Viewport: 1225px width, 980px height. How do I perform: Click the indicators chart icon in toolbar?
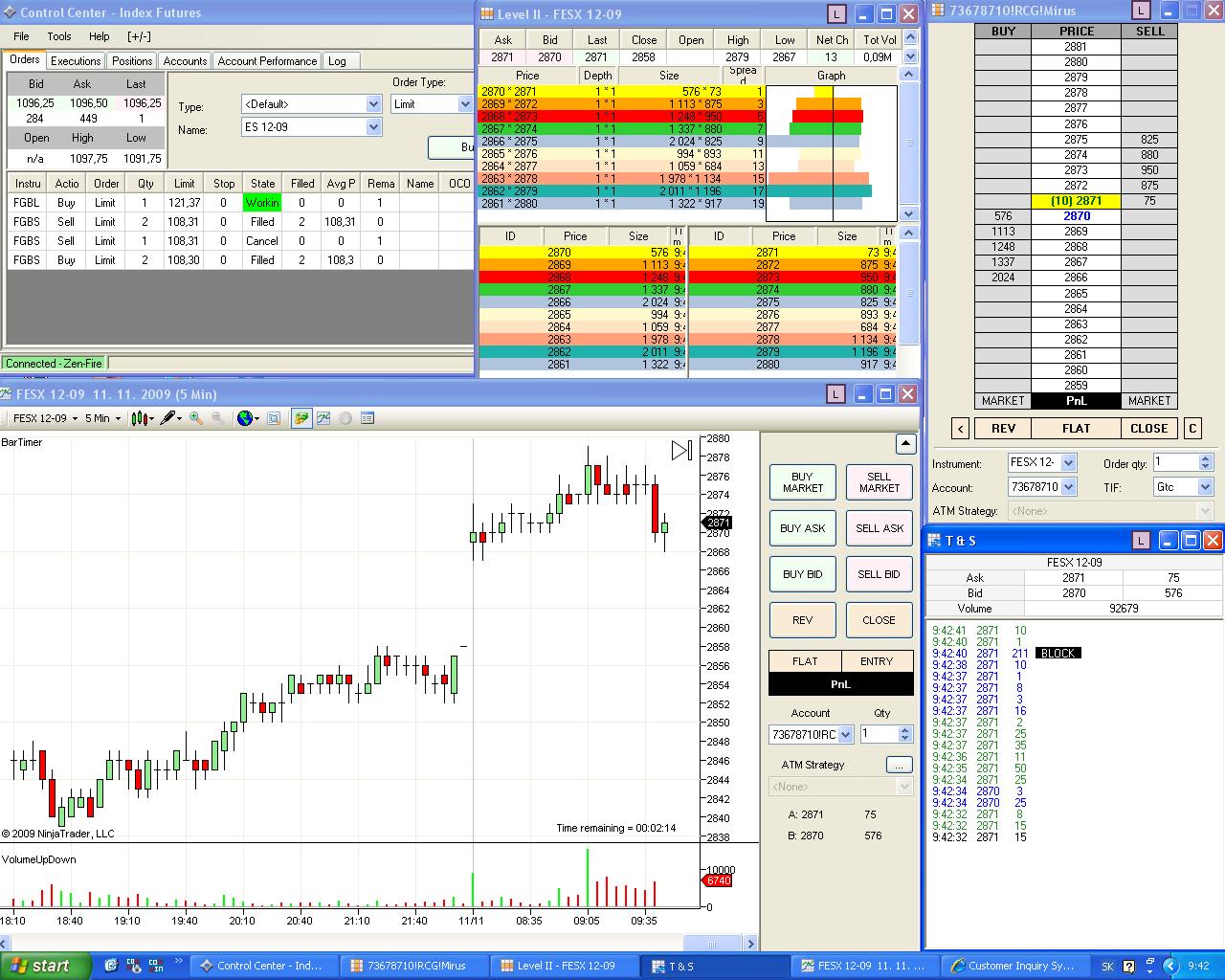323,418
